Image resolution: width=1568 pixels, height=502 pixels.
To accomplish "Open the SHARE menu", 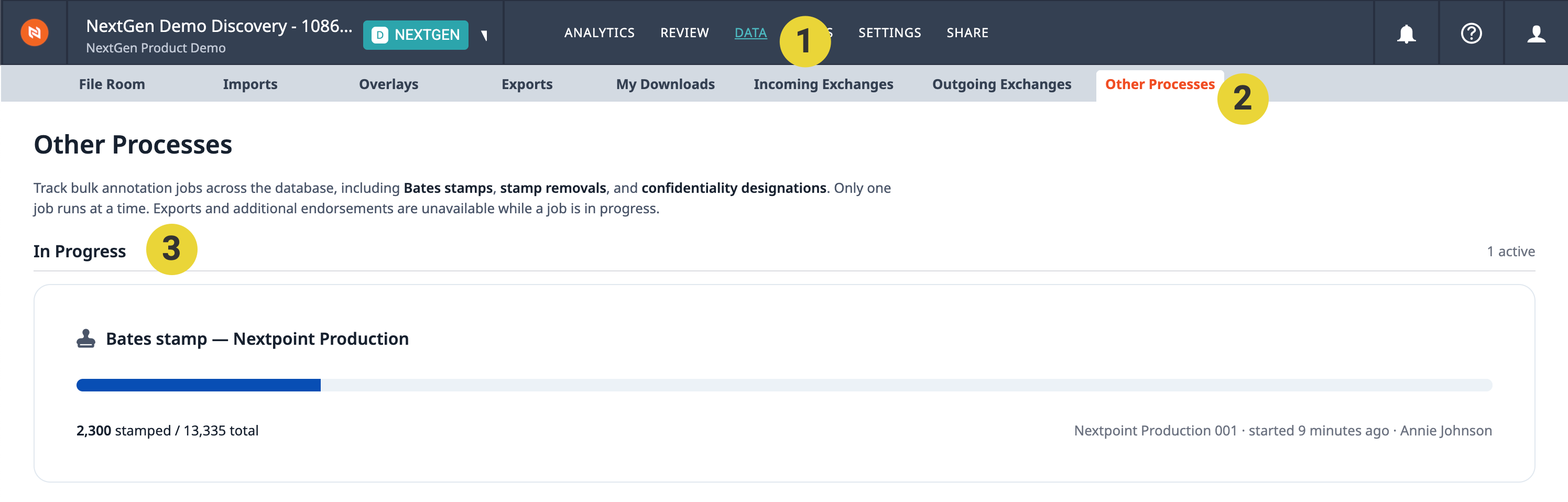I will pos(967,33).
